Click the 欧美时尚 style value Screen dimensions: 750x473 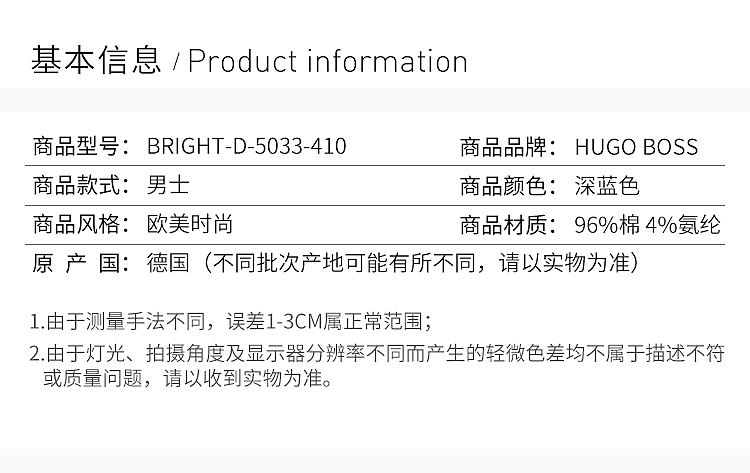tap(190, 225)
